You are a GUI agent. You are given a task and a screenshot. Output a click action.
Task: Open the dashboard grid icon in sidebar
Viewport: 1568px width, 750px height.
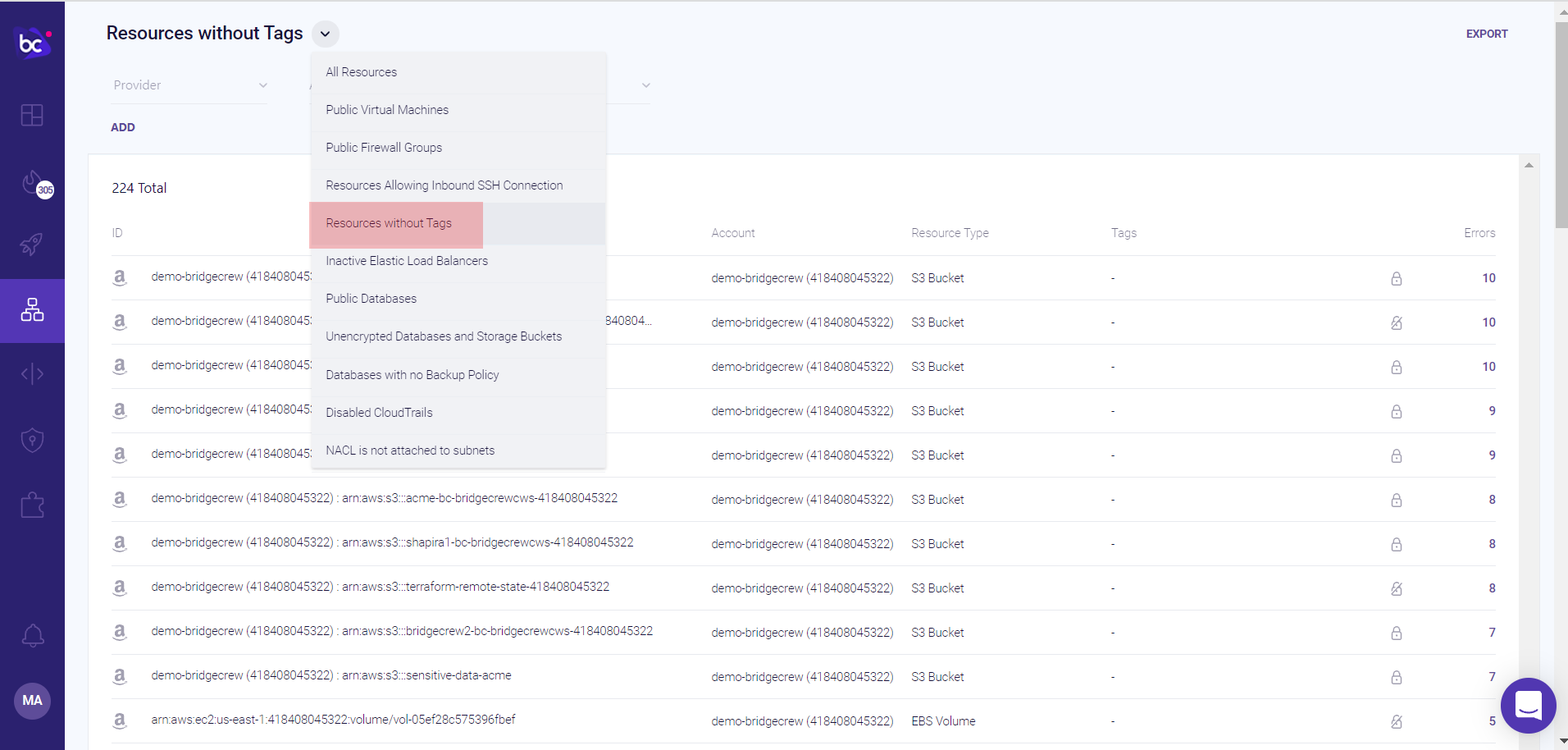pyautogui.click(x=32, y=115)
